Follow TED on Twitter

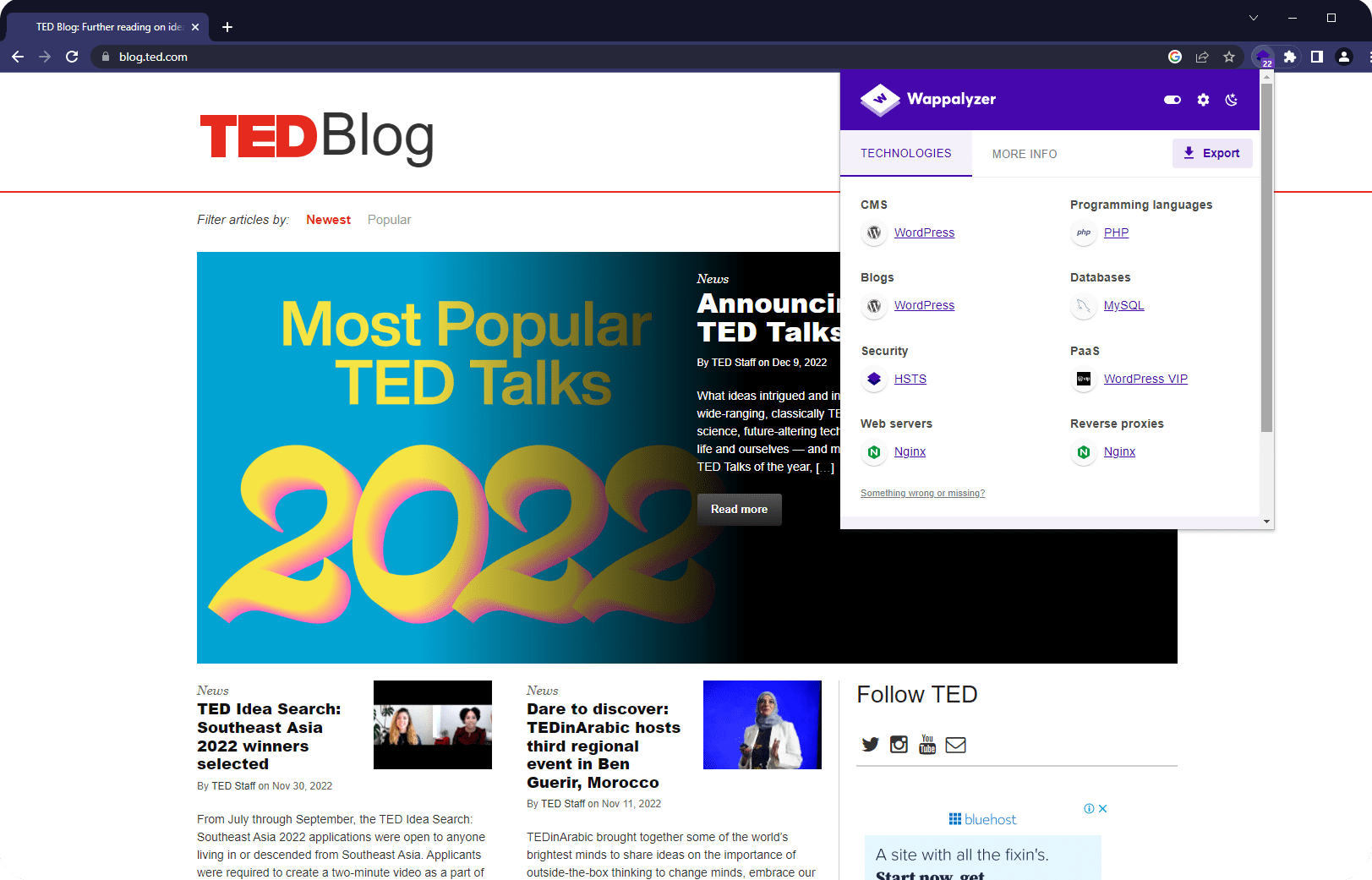pos(870,745)
